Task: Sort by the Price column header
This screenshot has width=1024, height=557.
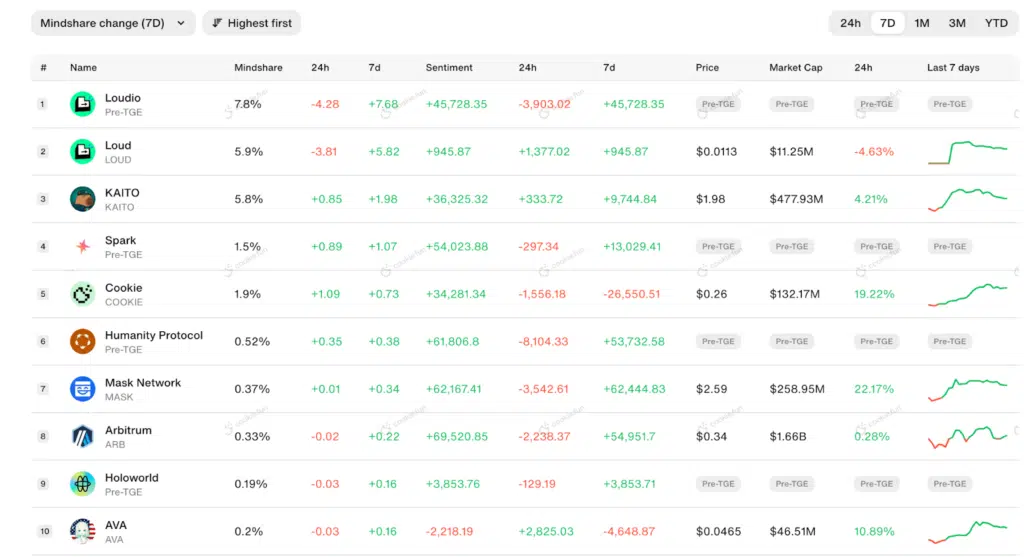Action: tap(707, 67)
